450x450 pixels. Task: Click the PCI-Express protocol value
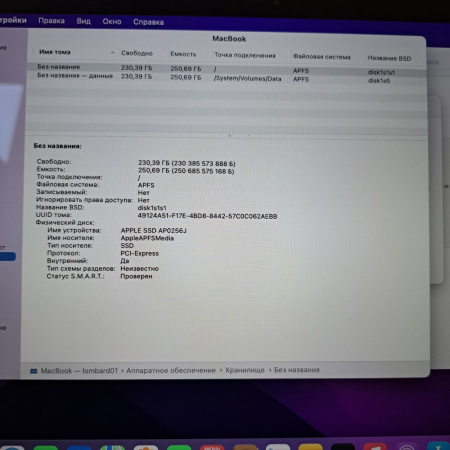pos(140,253)
